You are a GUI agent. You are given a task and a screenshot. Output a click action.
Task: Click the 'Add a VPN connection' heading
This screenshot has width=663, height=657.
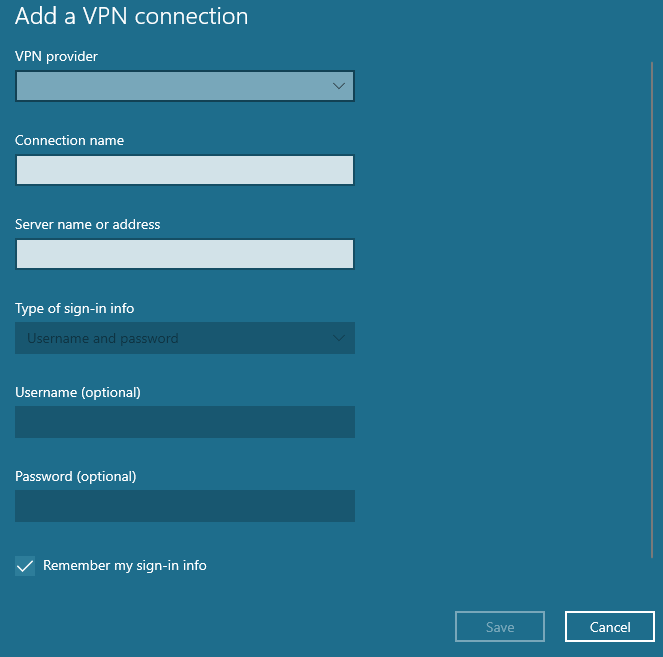[x=131, y=17]
